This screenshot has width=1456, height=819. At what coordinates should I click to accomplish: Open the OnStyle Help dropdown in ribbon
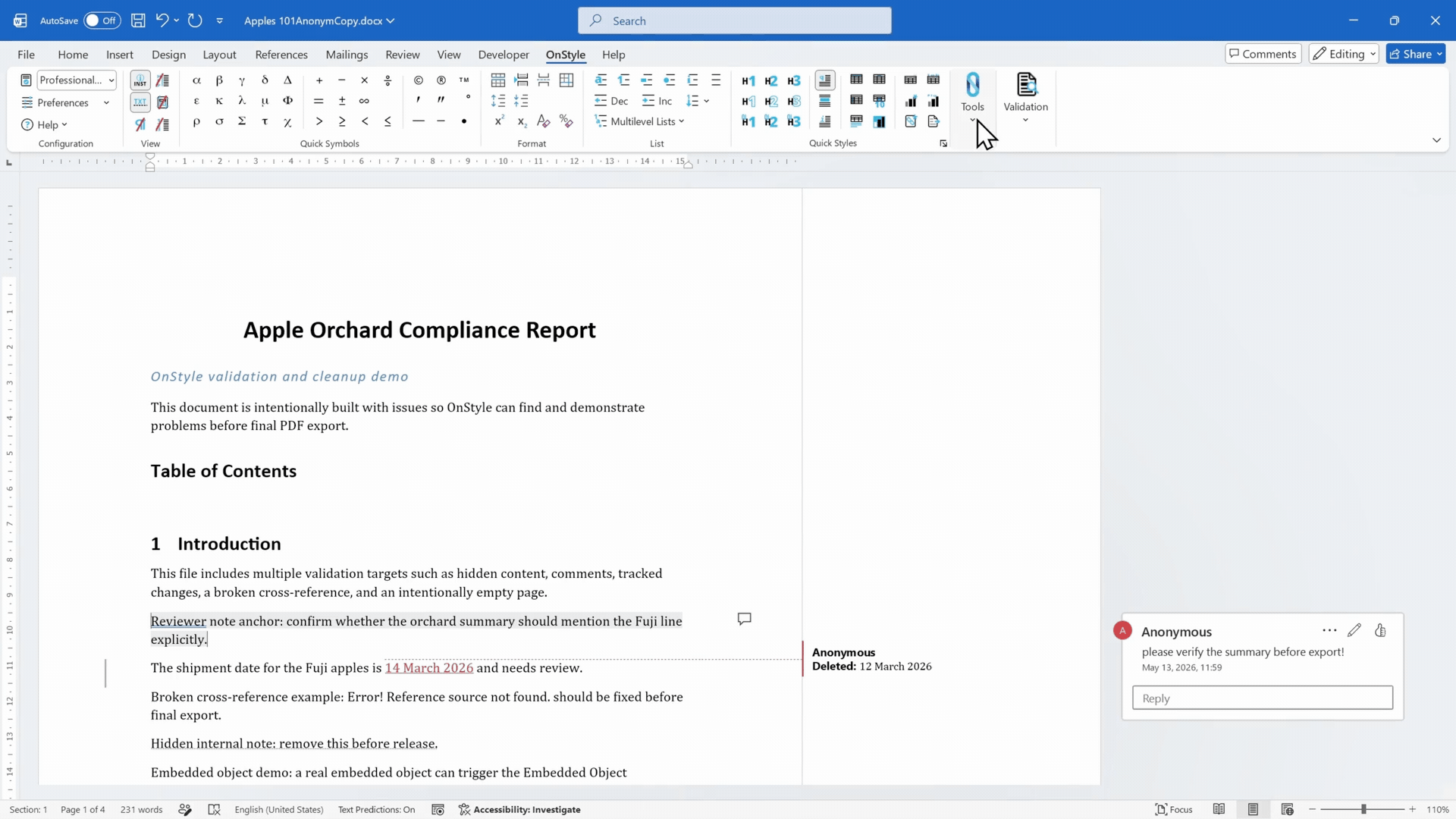coord(44,124)
